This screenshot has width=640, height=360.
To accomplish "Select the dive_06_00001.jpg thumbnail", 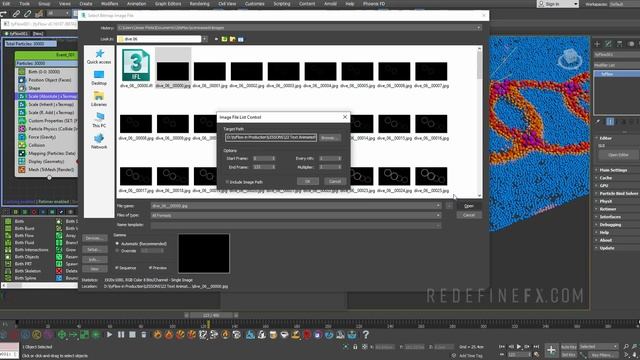I will [x=209, y=71].
